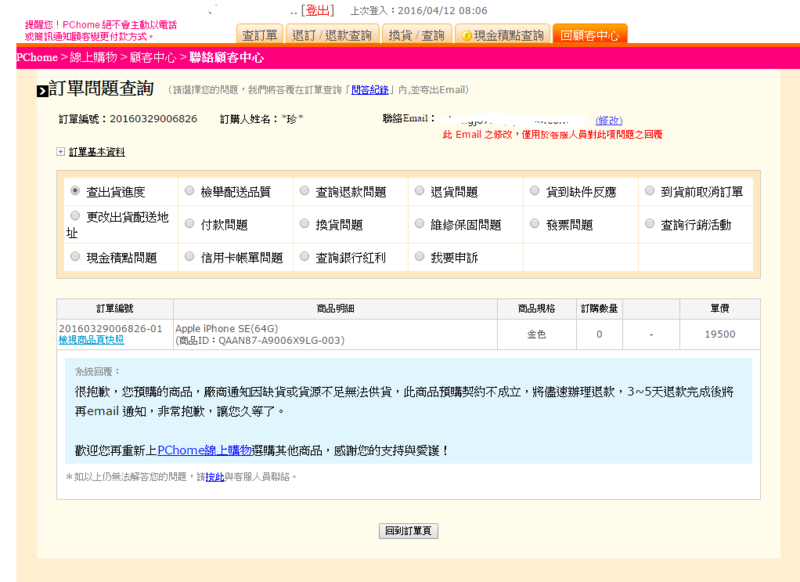
Task: Open the 訂單基本資料 link
Action: (97, 152)
